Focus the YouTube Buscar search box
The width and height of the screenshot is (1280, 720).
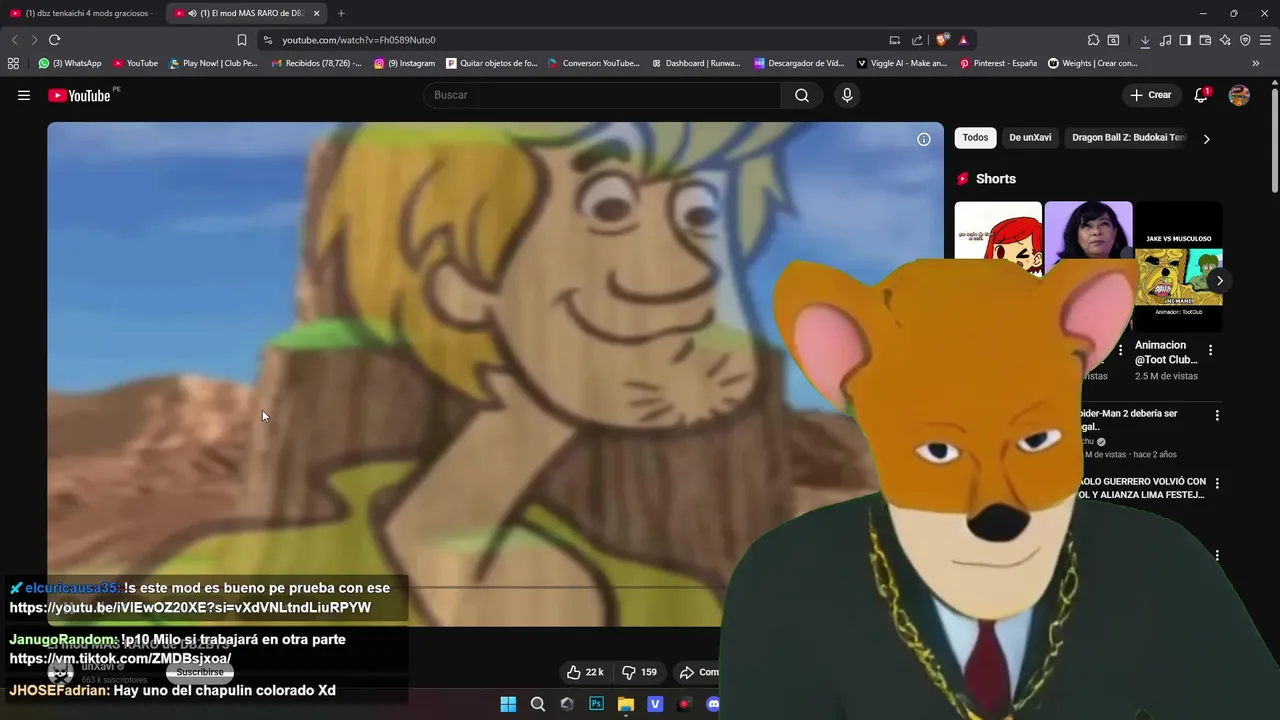click(603, 95)
